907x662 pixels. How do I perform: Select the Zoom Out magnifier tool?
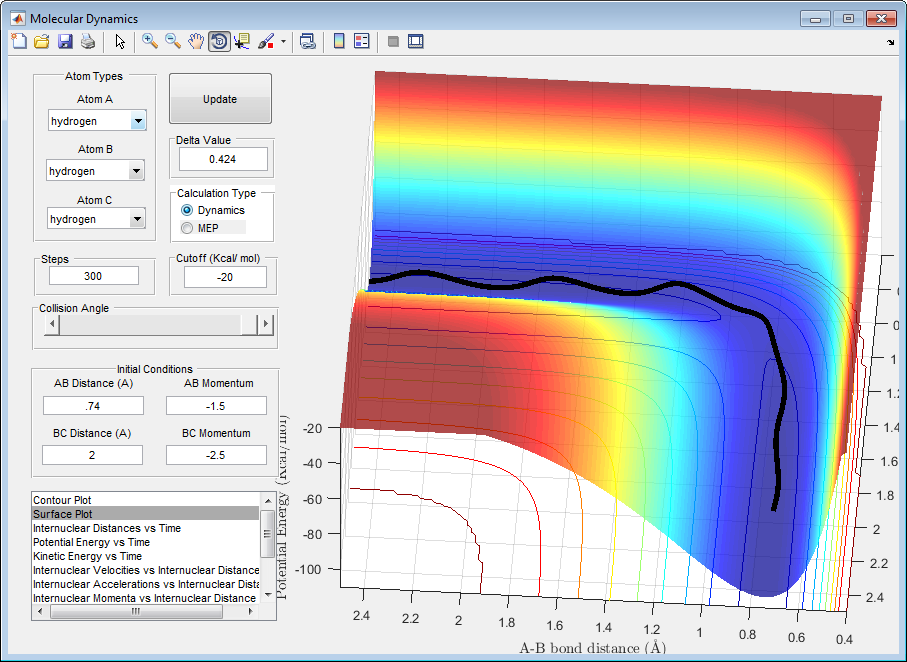(x=173, y=41)
